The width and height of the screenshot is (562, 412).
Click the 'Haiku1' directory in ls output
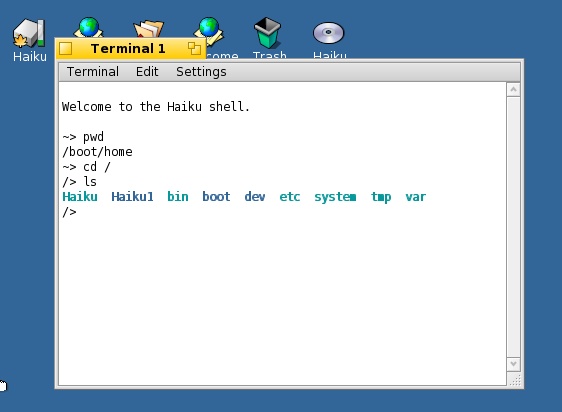click(x=132, y=196)
